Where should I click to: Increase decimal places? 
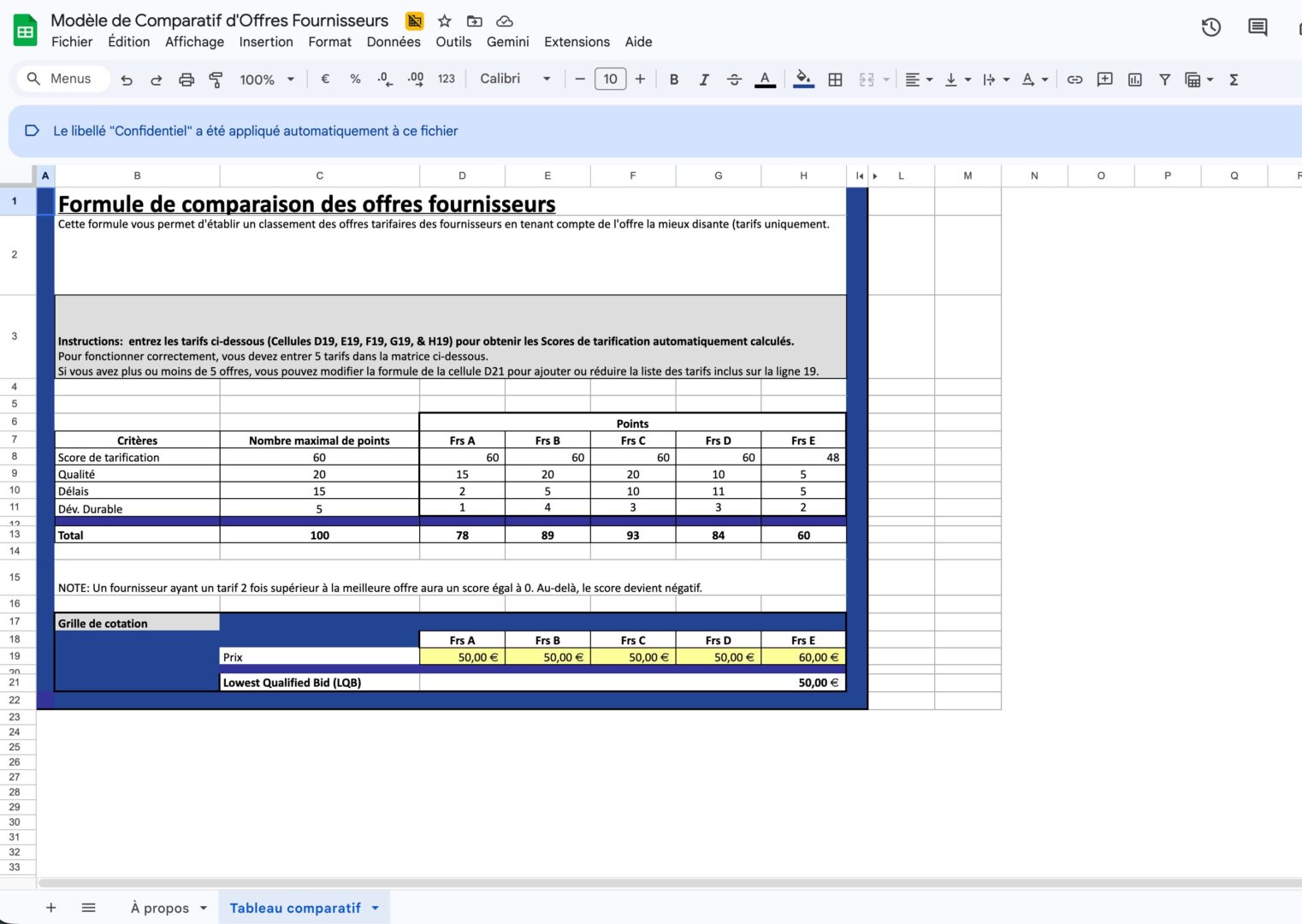click(416, 80)
